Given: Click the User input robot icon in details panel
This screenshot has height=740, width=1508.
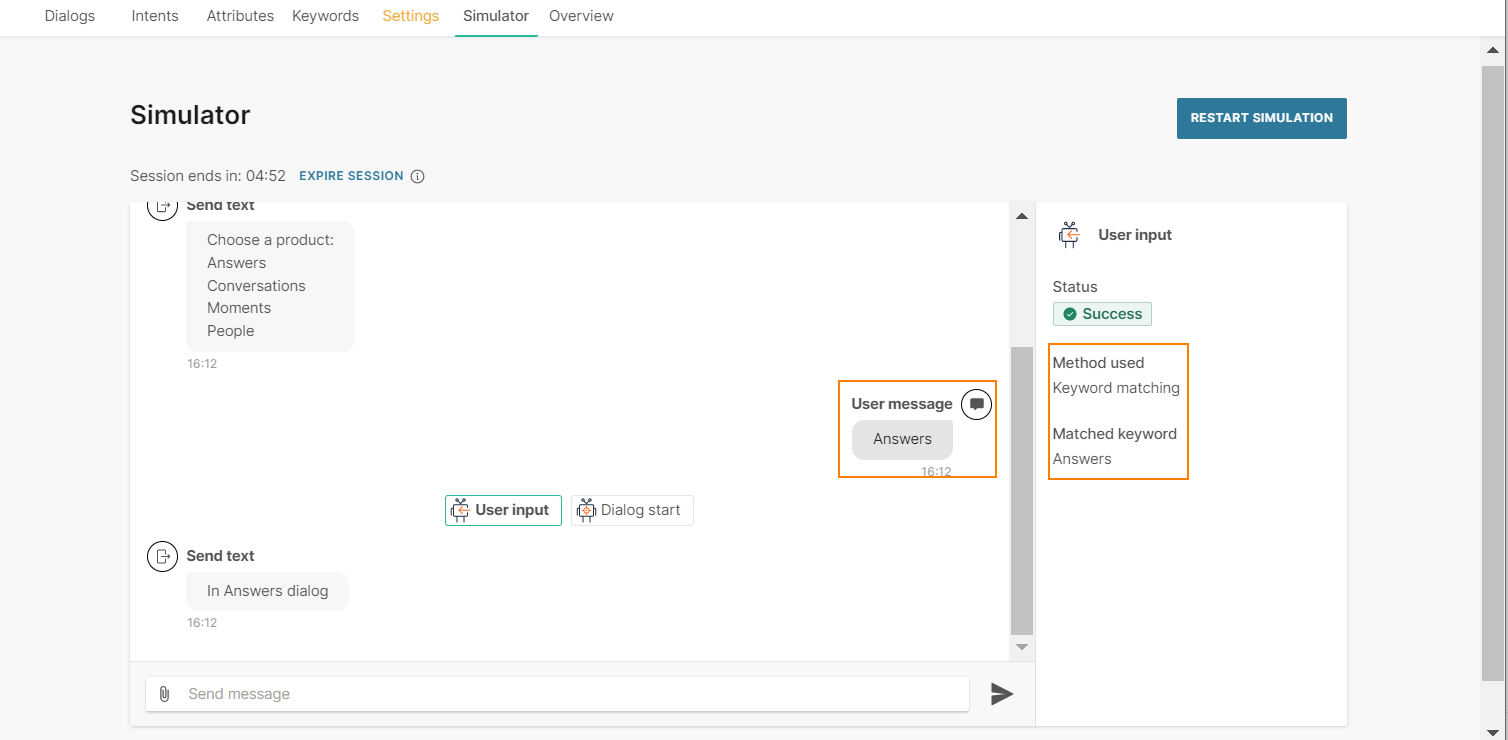Looking at the screenshot, I should [x=1070, y=235].
